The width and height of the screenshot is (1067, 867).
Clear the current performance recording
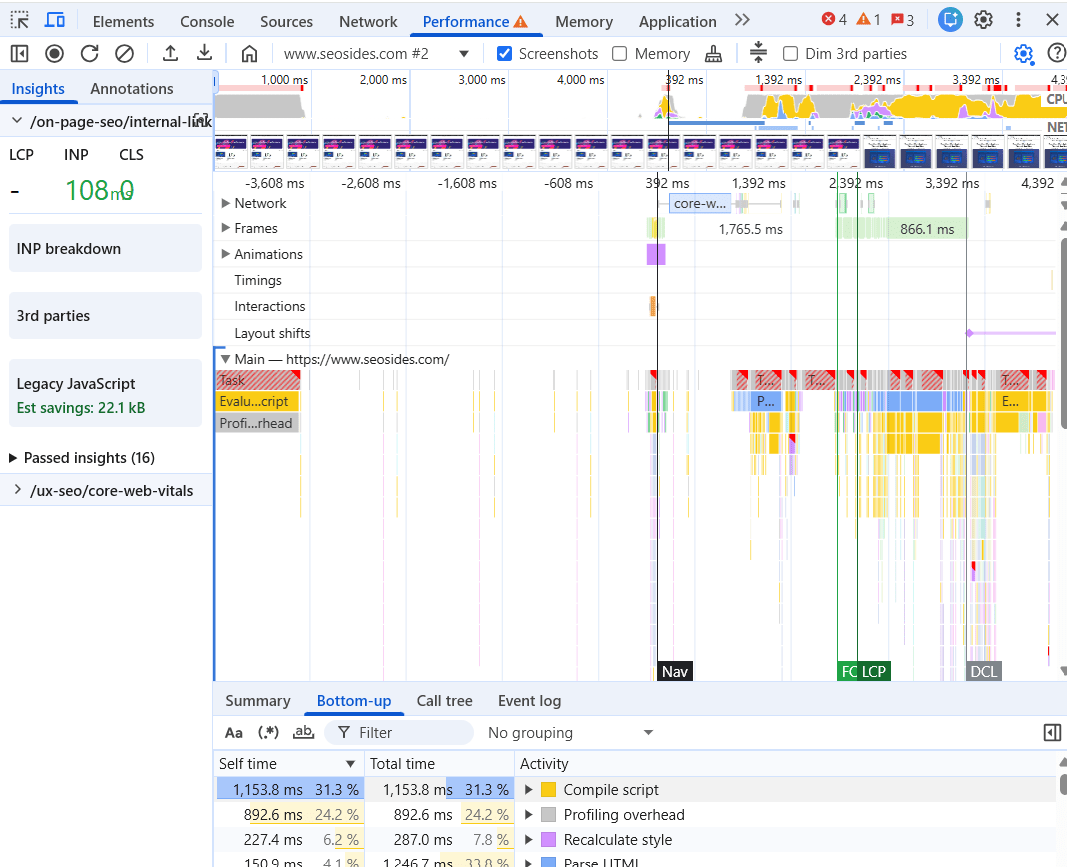tap(124, 53)
